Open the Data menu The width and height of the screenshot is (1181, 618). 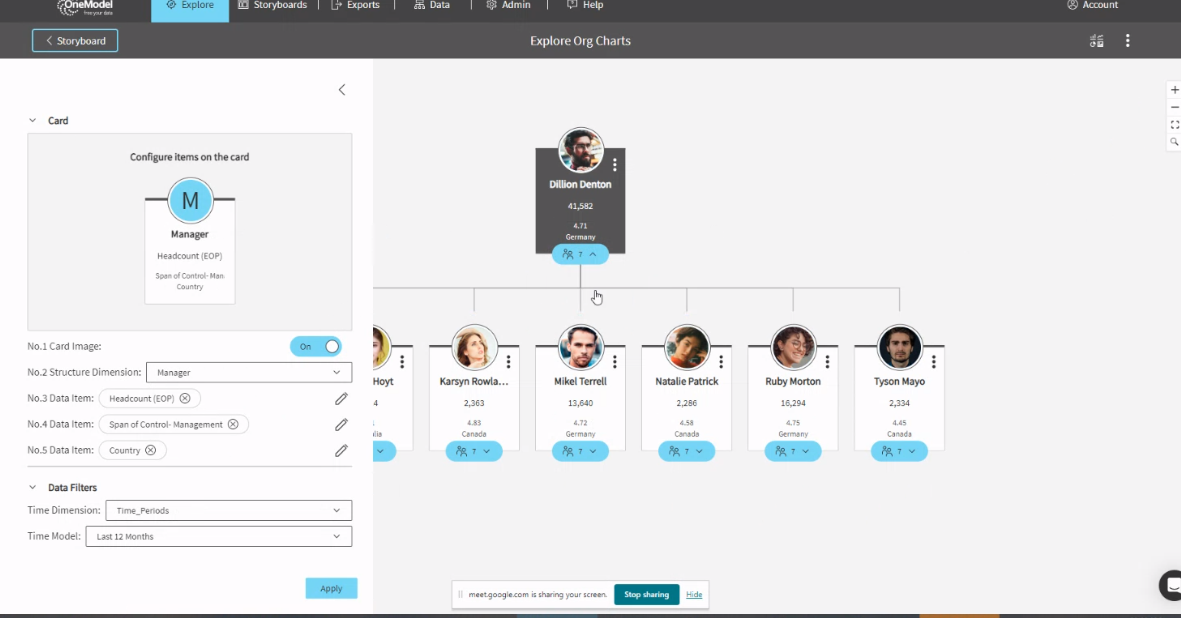coord(432,5)
